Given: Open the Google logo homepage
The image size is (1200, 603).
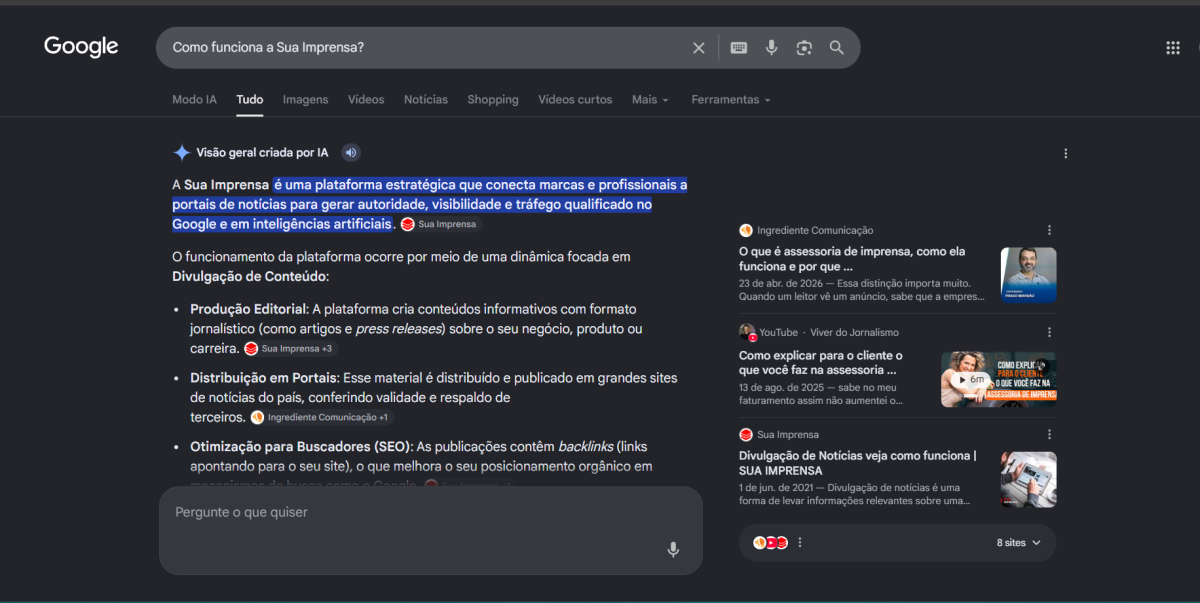Looking at the screenshot, I should tap(81, 47).
